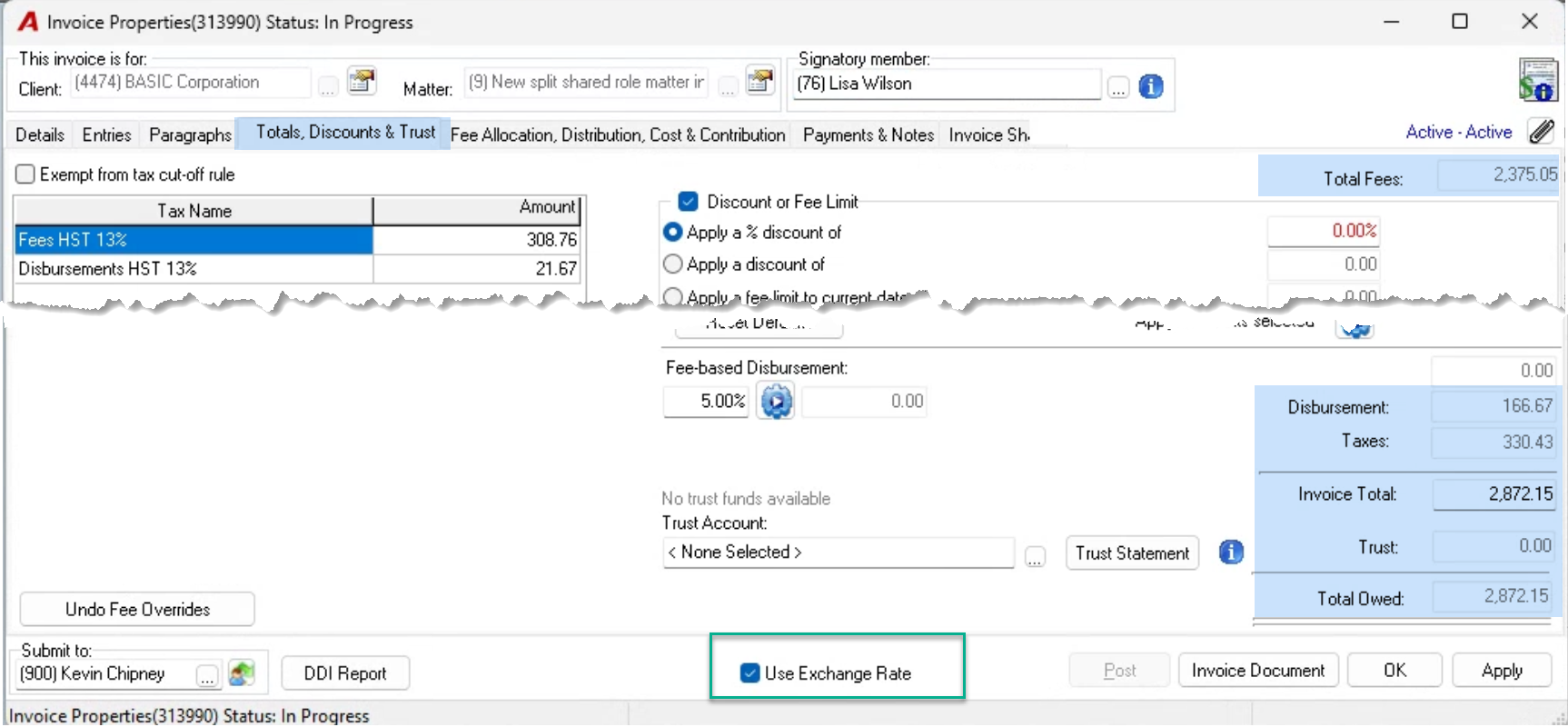The height and width of the screenshot is (727, 1568).
Task: Select the Fees HST 13% tax row
Action: tap(297, 240)
